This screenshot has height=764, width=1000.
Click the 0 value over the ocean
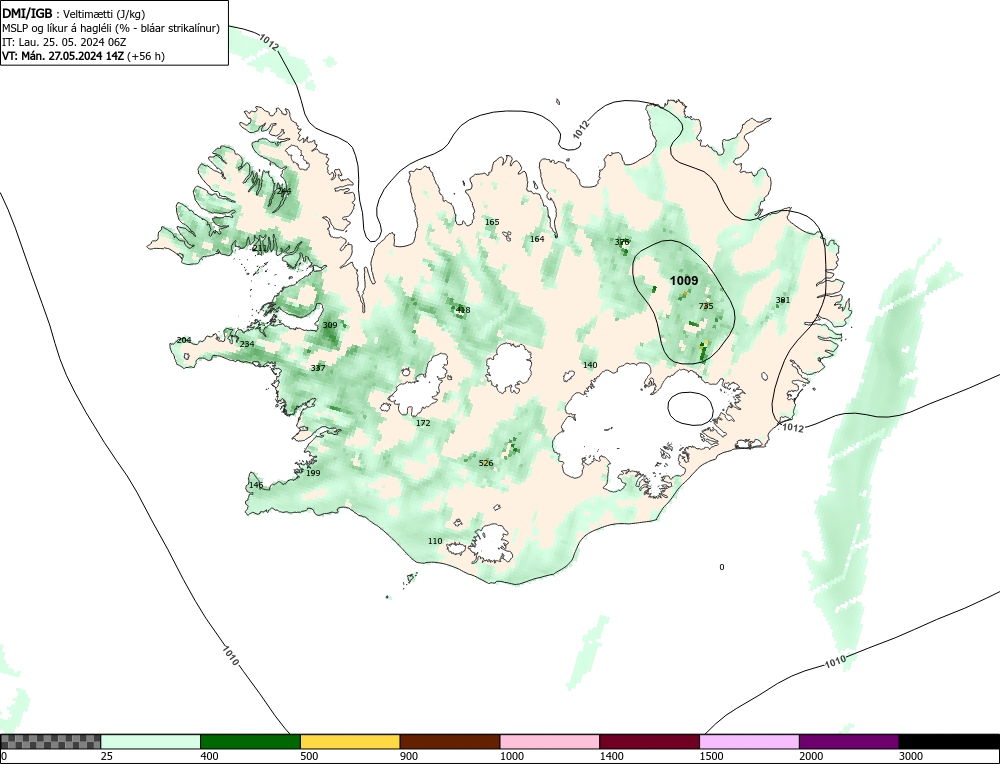pyautogui.click(x=722, y=567)
